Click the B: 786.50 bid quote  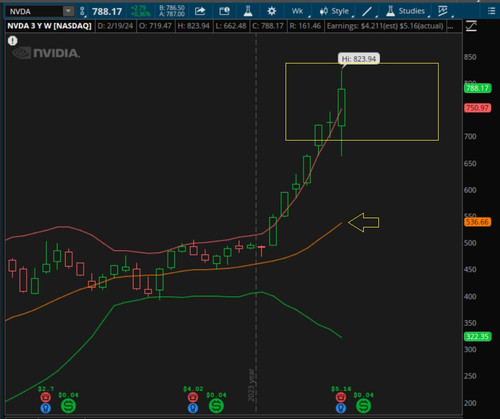(x=172, y=8)
